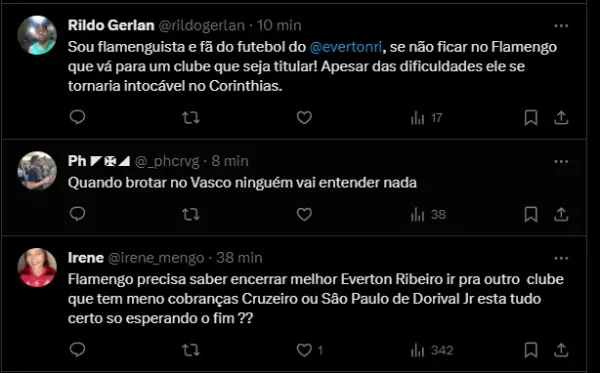Bookmark Rildo Gerlan's tweet

click(x=531, y=117)
